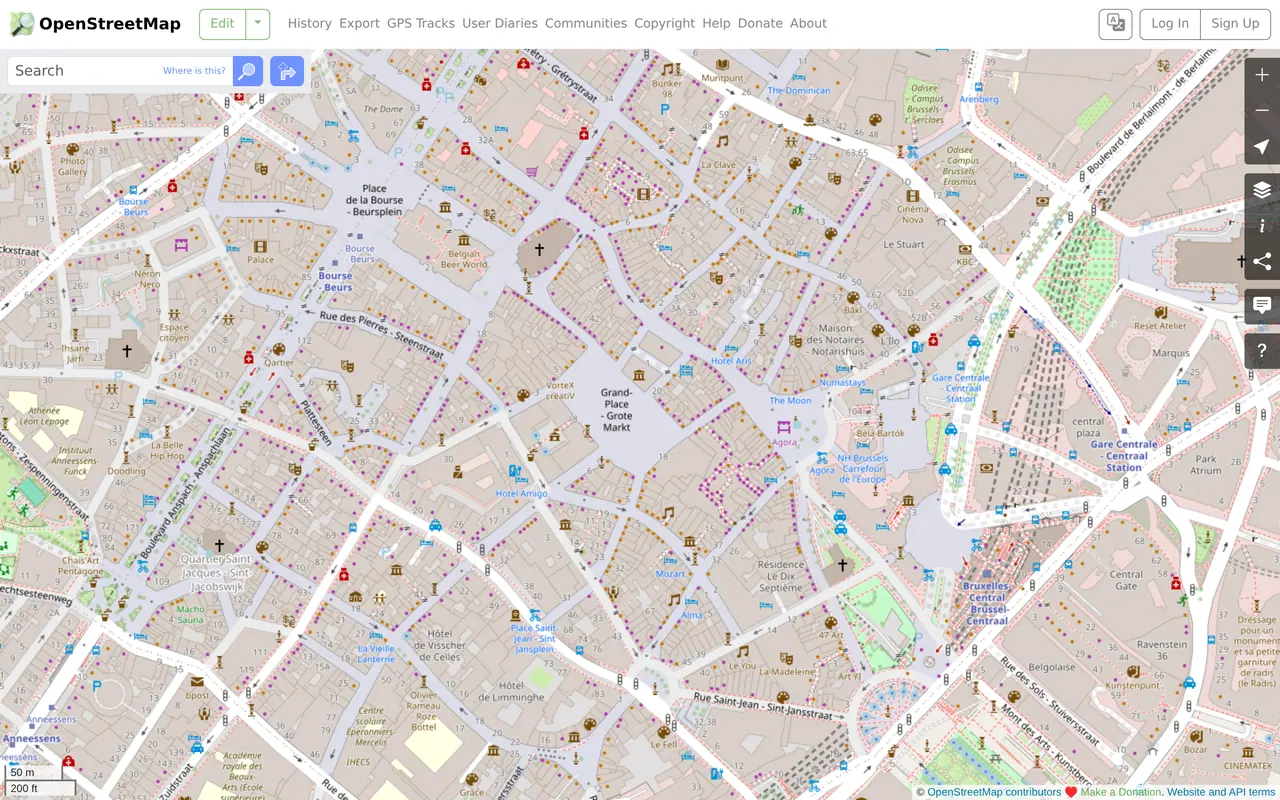This screenshot has width=1280, height=800.
Task: Open OpenStreetMap contributors attribution link
Action: point(994,792)
